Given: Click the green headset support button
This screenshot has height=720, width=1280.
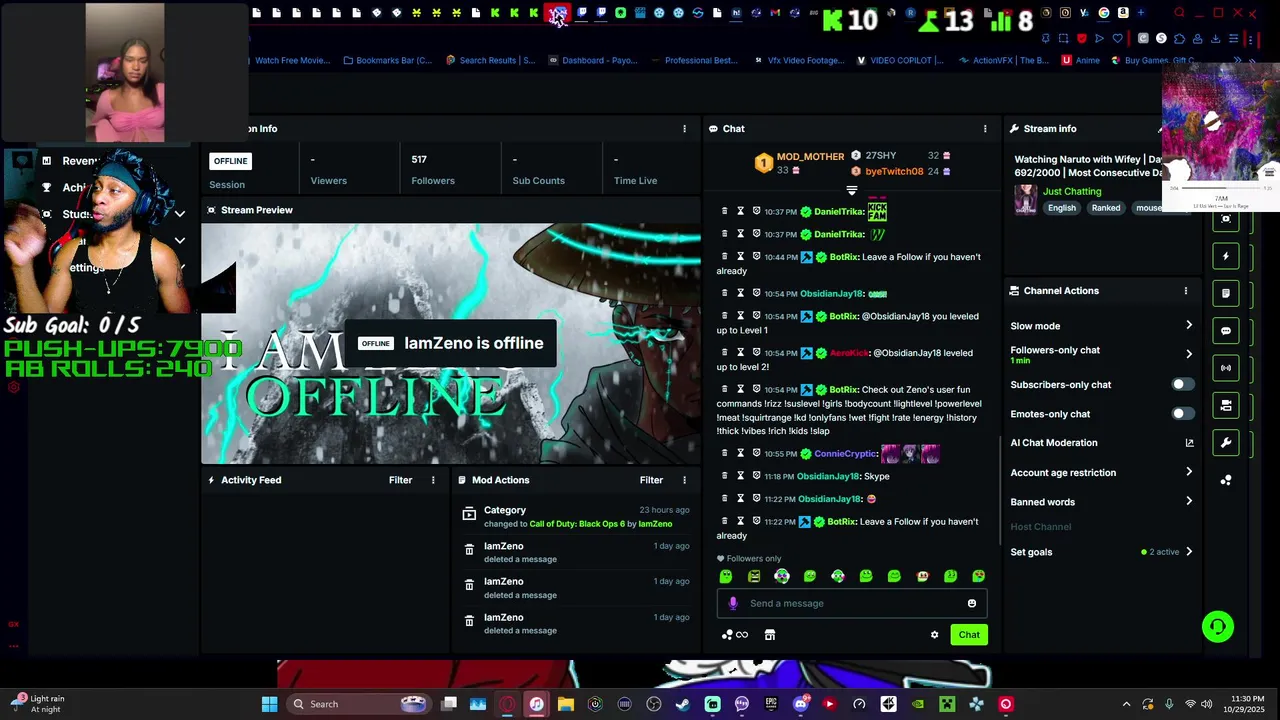Looking at the screenshot, I should [x=1218, y=627].
